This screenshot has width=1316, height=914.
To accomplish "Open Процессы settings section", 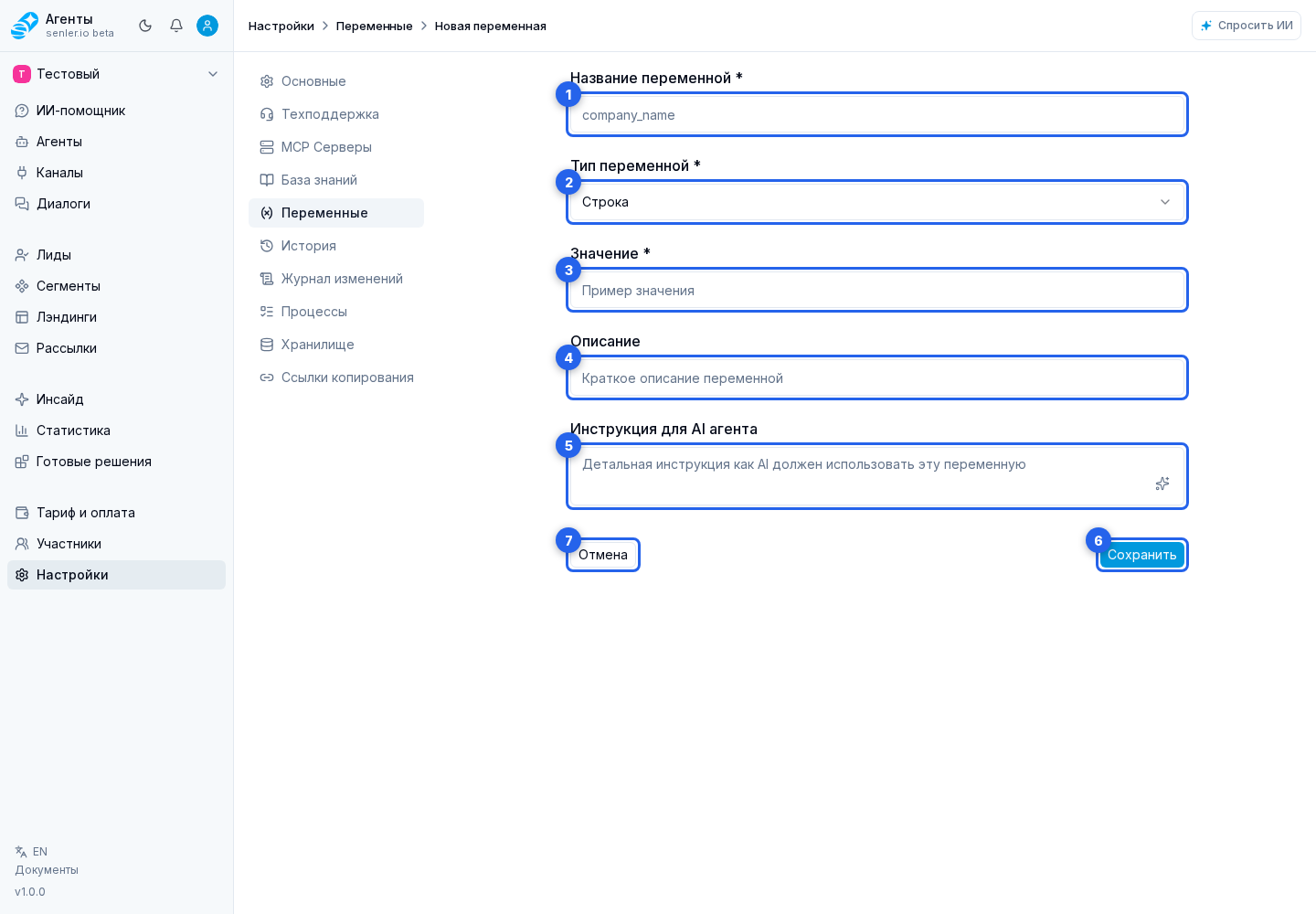I will pos(336,312).
